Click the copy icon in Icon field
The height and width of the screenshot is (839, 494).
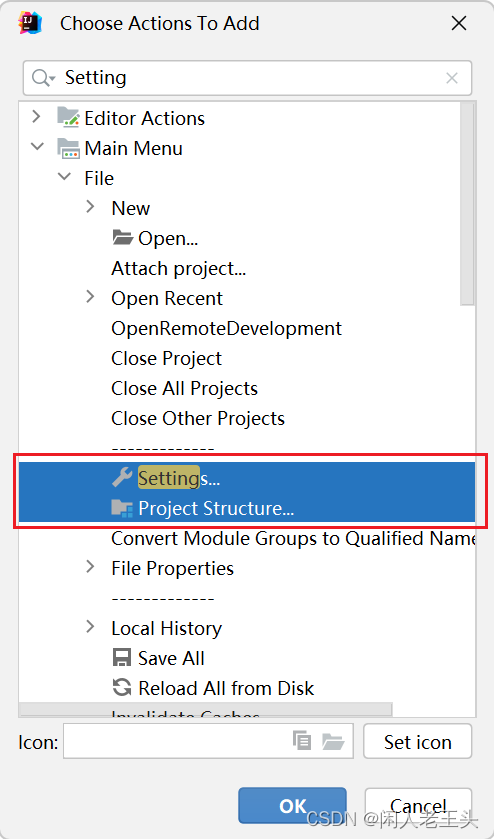302,741
